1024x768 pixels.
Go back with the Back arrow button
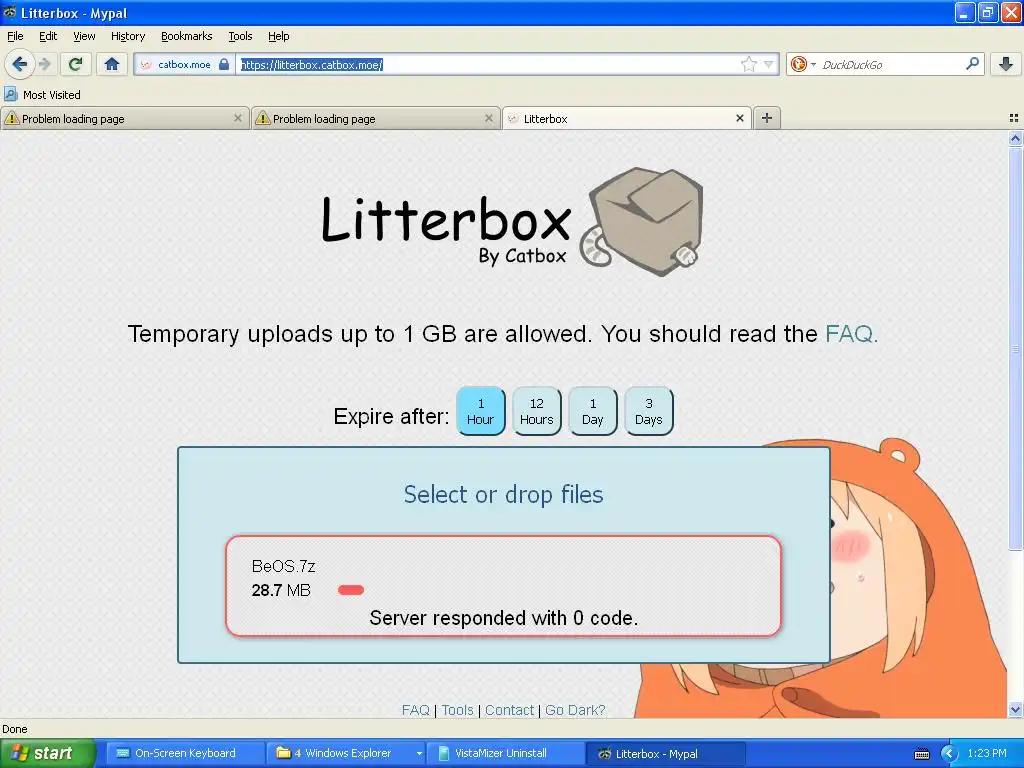coord(20,64)
